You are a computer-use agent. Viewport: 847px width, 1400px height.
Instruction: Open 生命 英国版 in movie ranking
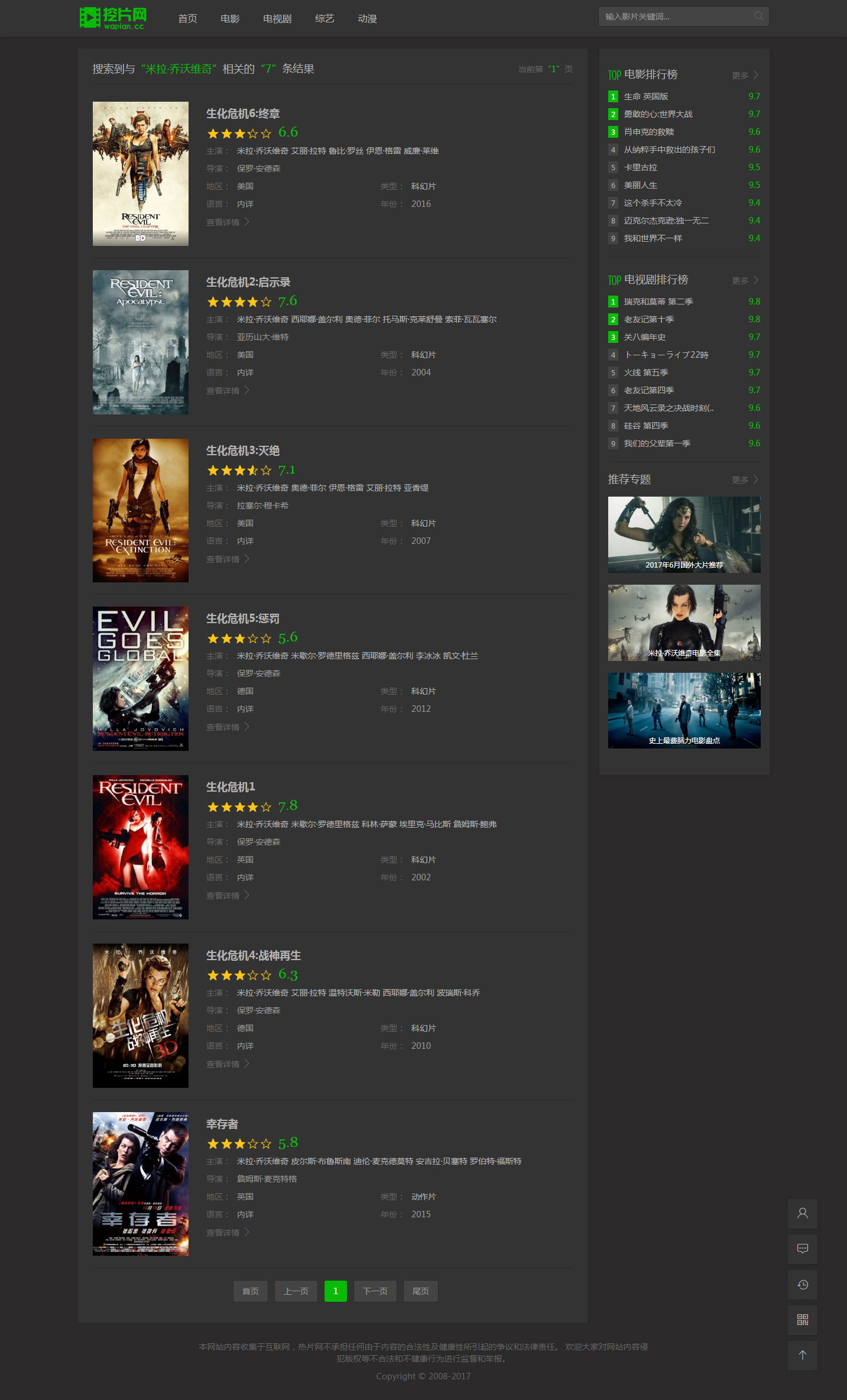click(x=646, y=96)
